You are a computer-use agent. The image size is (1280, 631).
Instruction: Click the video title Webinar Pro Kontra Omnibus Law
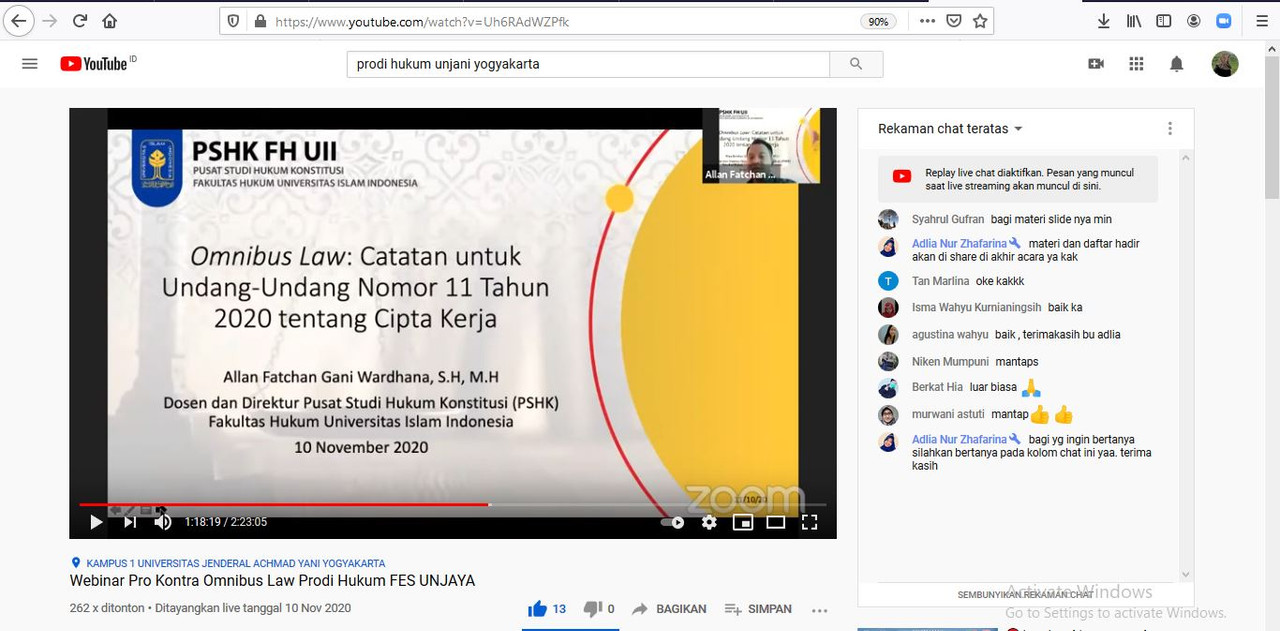click(x=272, y=581)
